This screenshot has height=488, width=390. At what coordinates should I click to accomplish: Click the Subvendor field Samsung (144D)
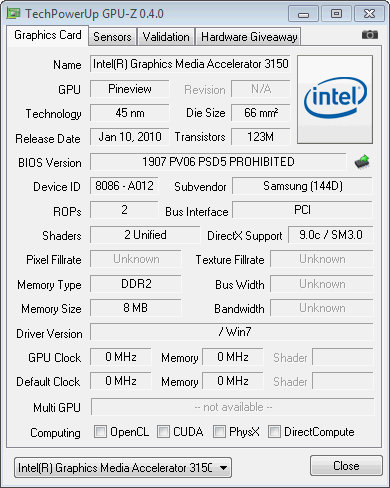coord(302,186)
